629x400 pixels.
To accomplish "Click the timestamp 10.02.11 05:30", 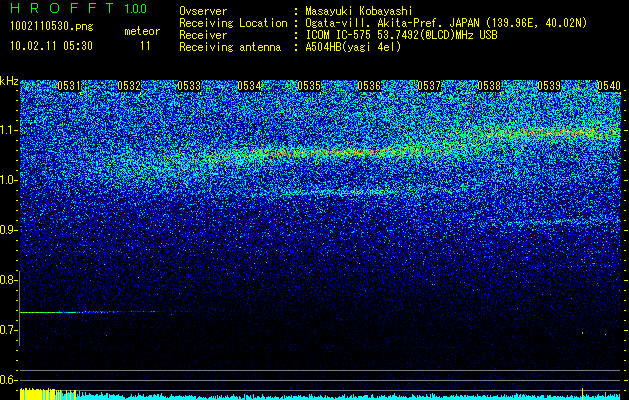I will coord(51,46).
